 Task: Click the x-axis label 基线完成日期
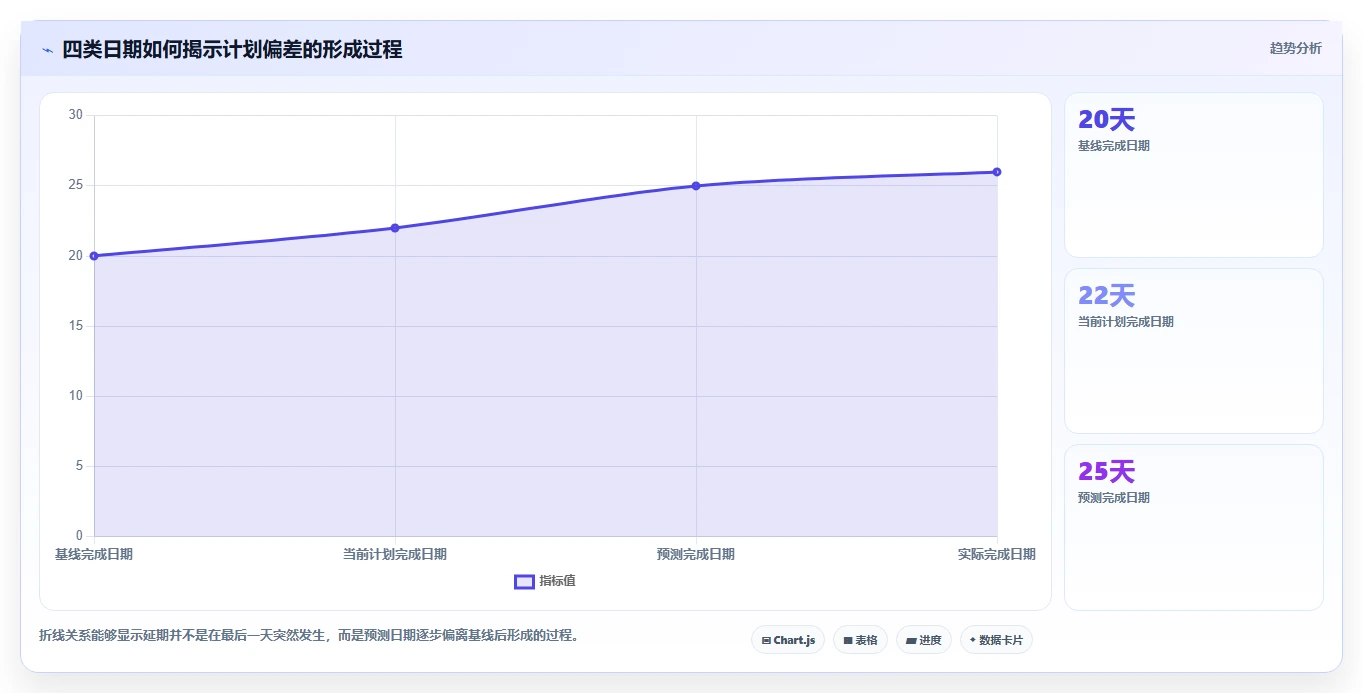tap(94, 554)
